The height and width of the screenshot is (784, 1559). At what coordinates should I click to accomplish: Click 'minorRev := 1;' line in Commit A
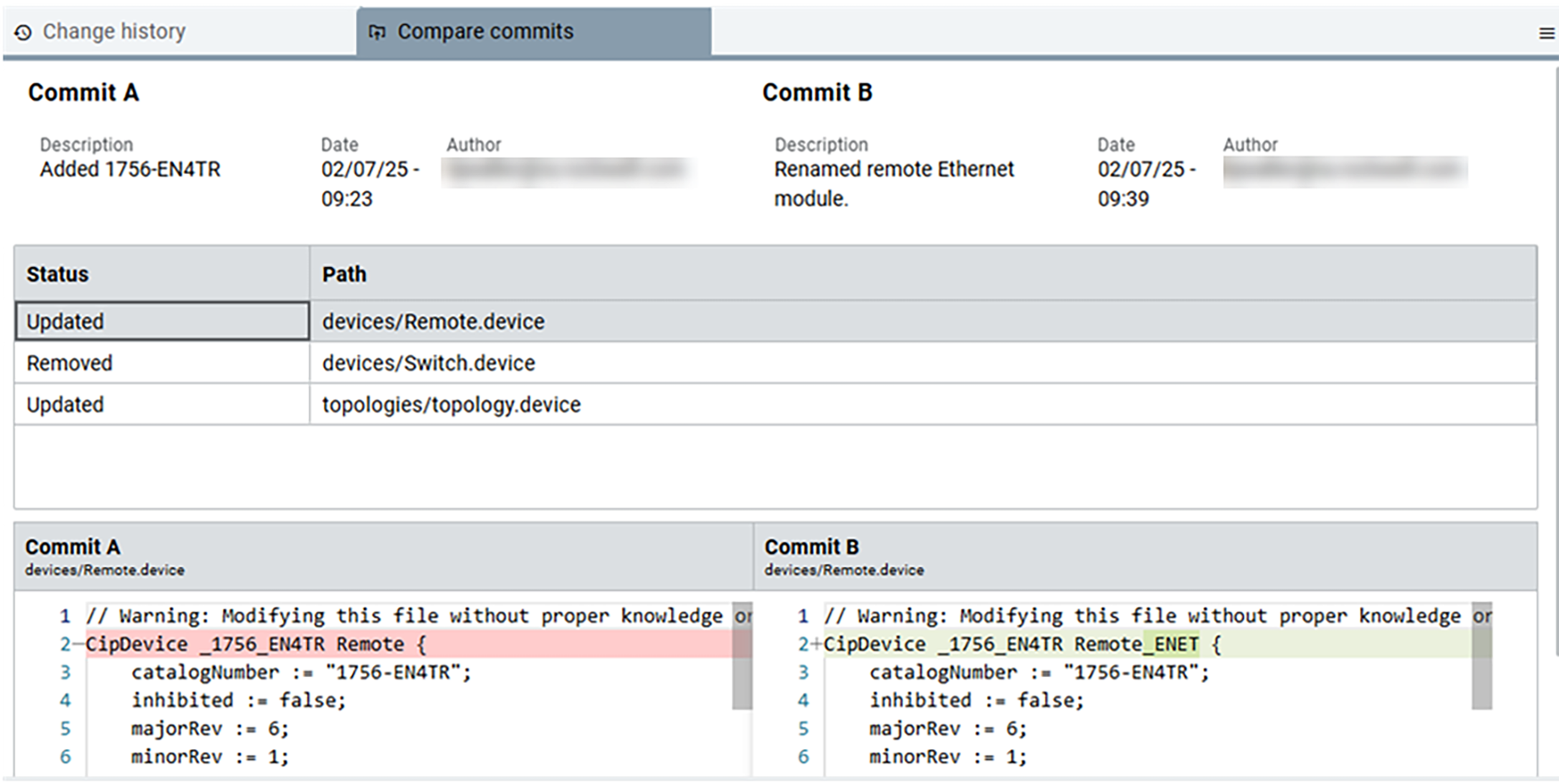coord(209,757)
